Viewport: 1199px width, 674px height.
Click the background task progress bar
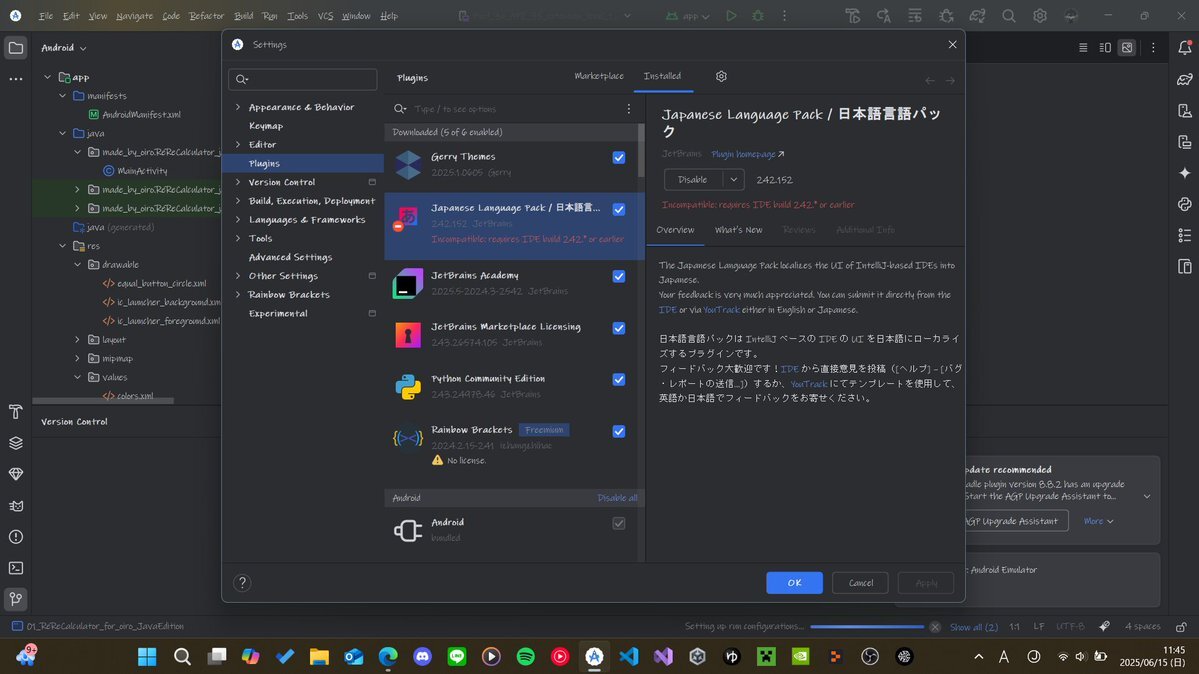coord(867,627)
